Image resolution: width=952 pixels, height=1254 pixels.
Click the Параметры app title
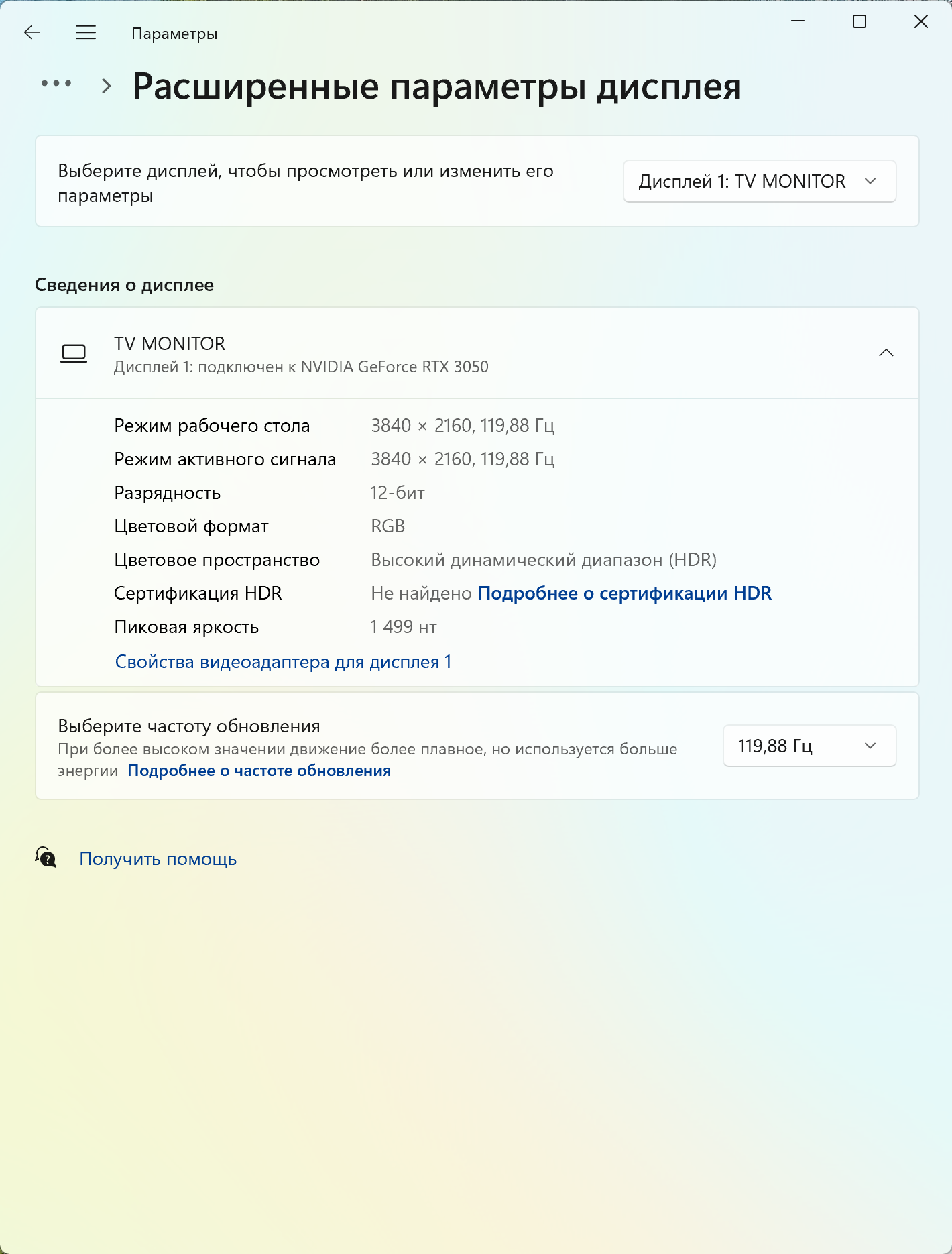174,34
